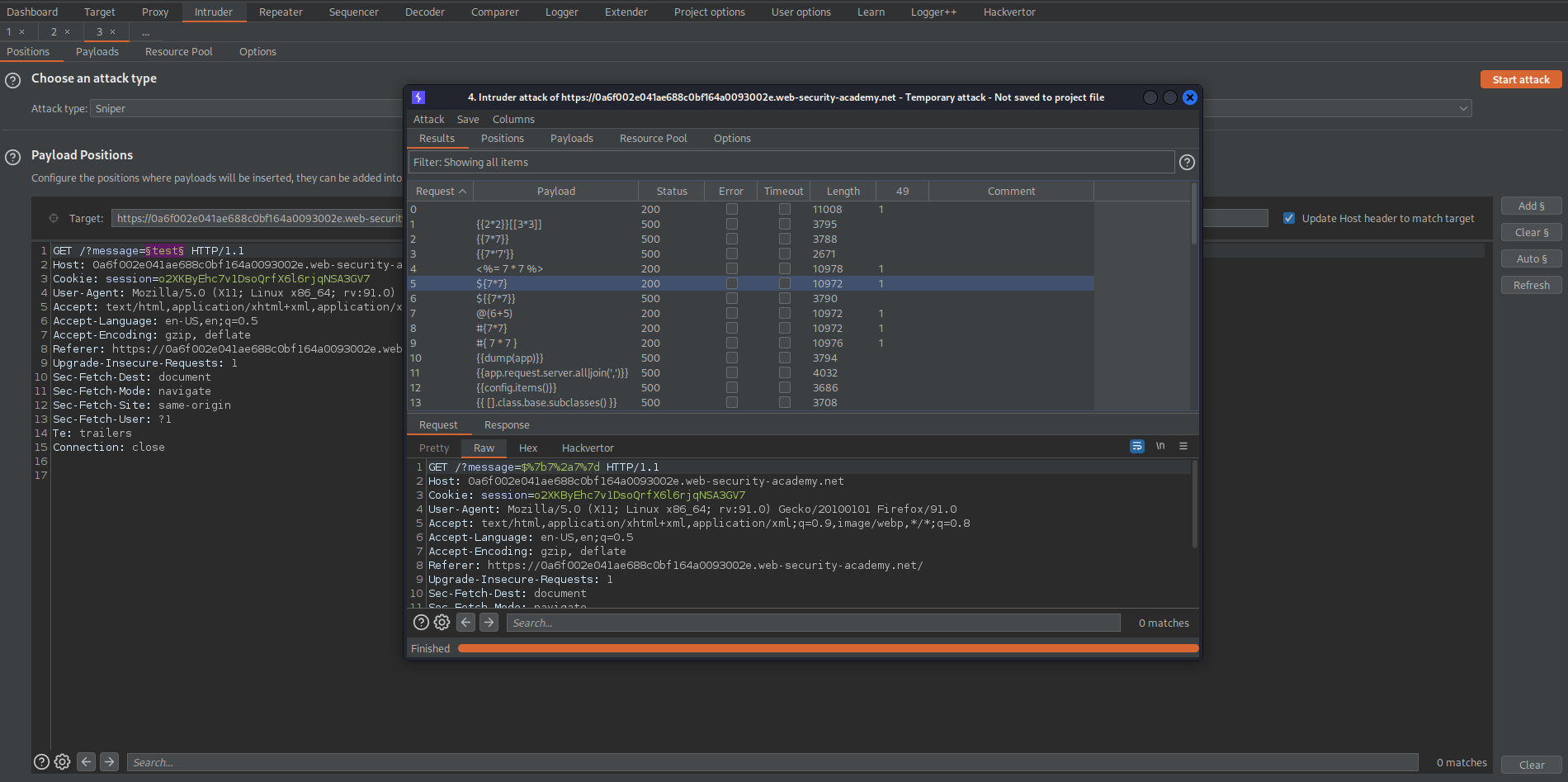This screenshot has width=1568, height=782.
Task: Toggle Timeout checkbox for request 5 row
Action: [x=785, y=284]
